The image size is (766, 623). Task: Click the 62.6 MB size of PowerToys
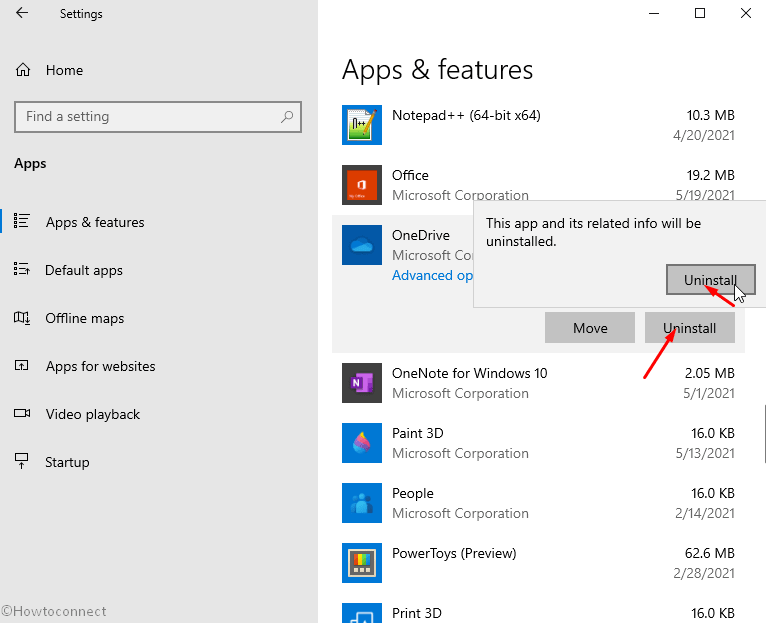[x=709, y=554]
